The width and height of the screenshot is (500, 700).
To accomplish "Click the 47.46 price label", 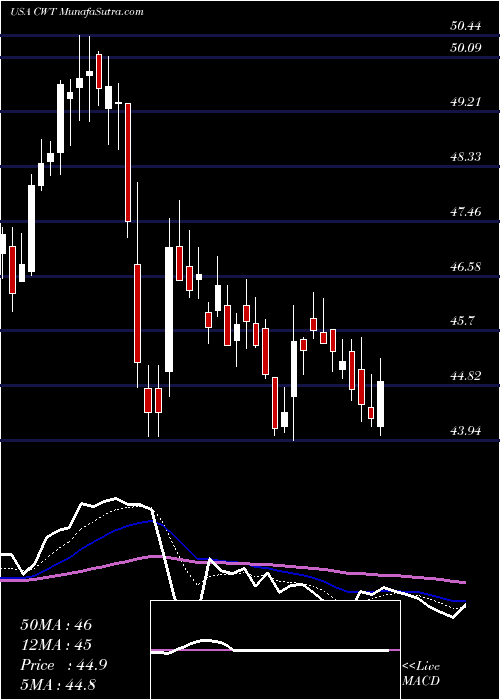I will coord(466,212).
